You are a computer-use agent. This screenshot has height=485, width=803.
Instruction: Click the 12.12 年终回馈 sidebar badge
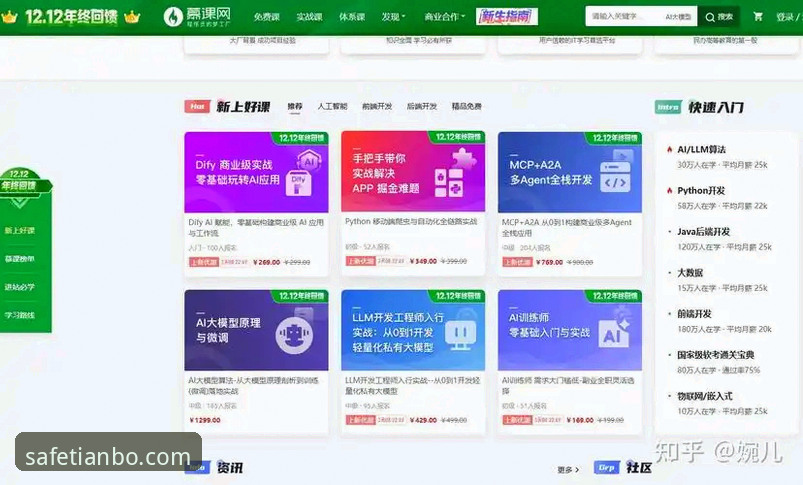coord(24,181)
